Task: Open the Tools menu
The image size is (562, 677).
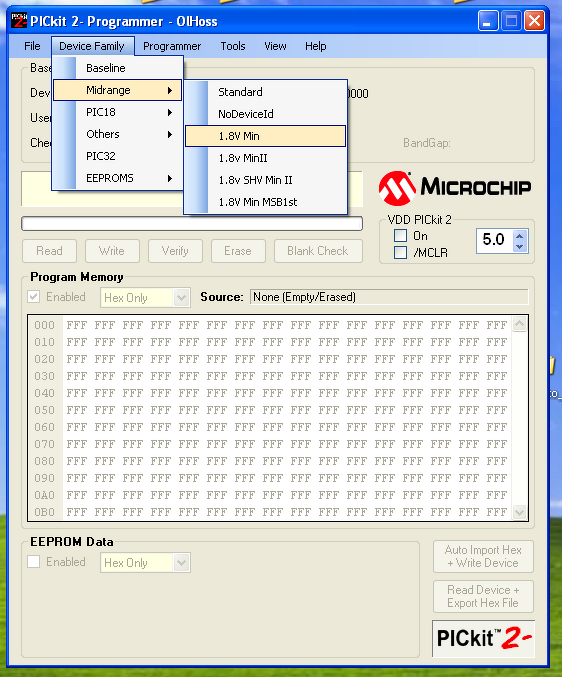Action: [233, 46]
